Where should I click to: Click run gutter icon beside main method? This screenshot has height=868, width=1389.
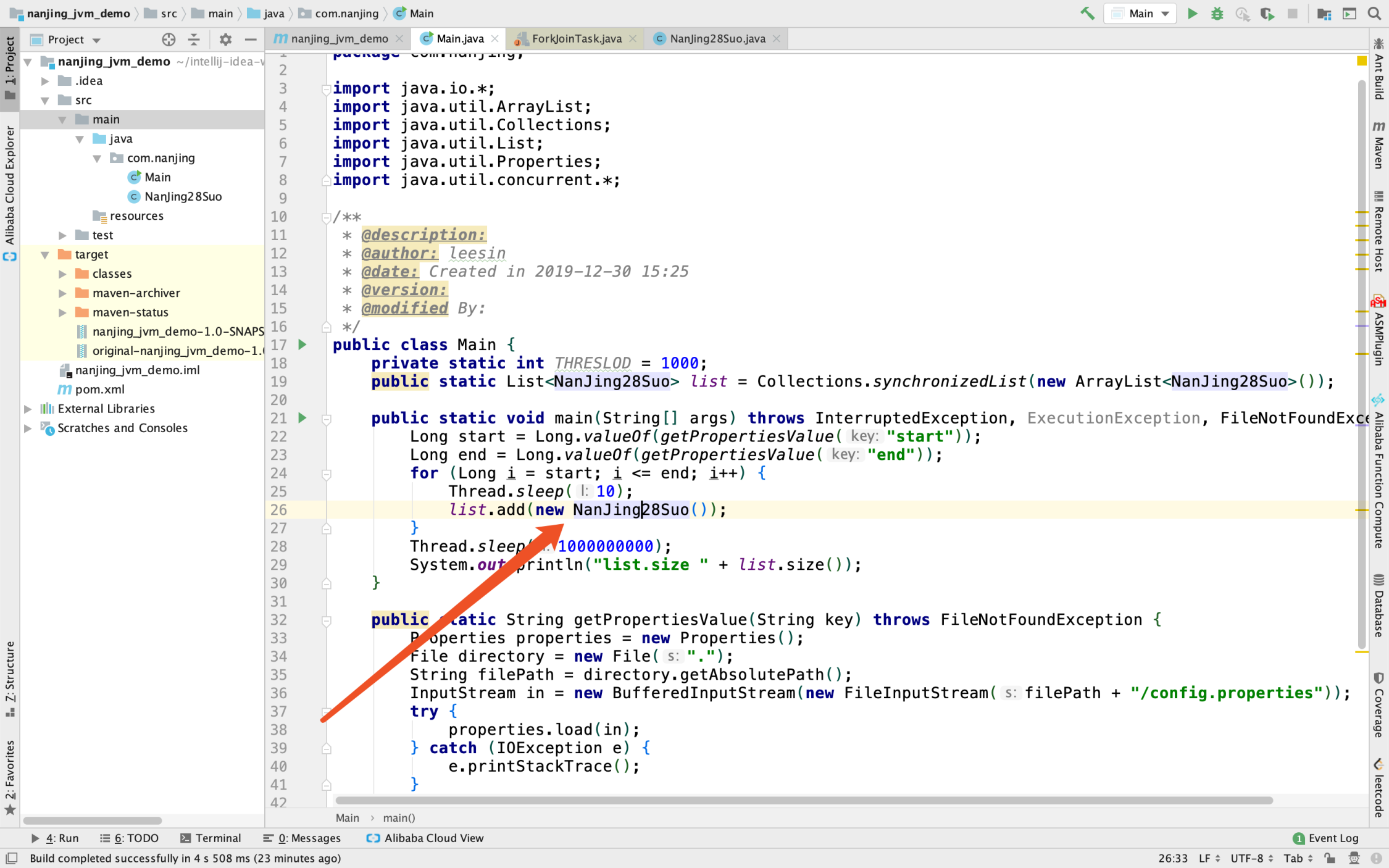pos(302,418)
